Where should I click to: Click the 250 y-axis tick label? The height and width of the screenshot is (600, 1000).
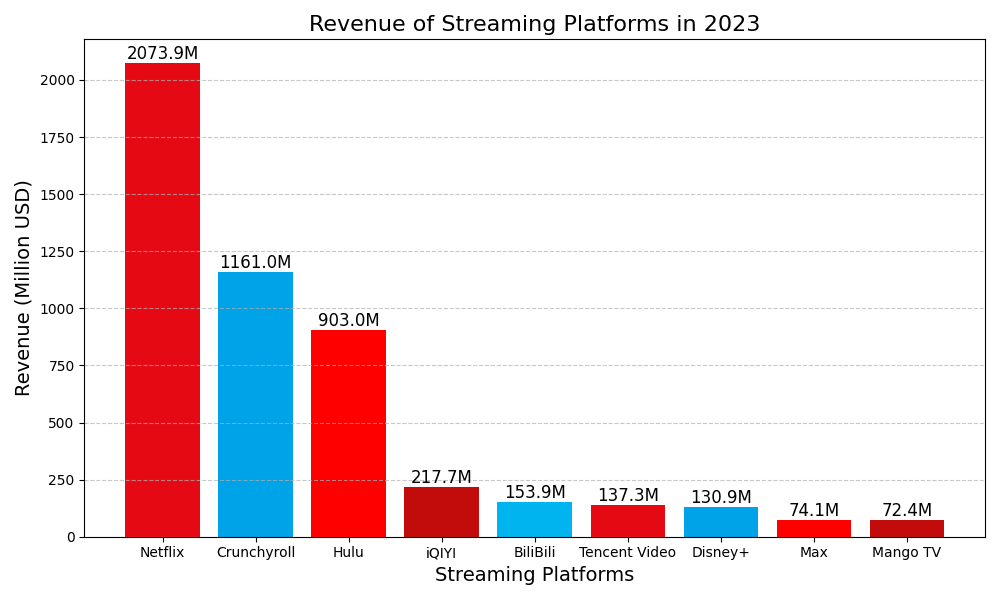[x=62, y=480]
